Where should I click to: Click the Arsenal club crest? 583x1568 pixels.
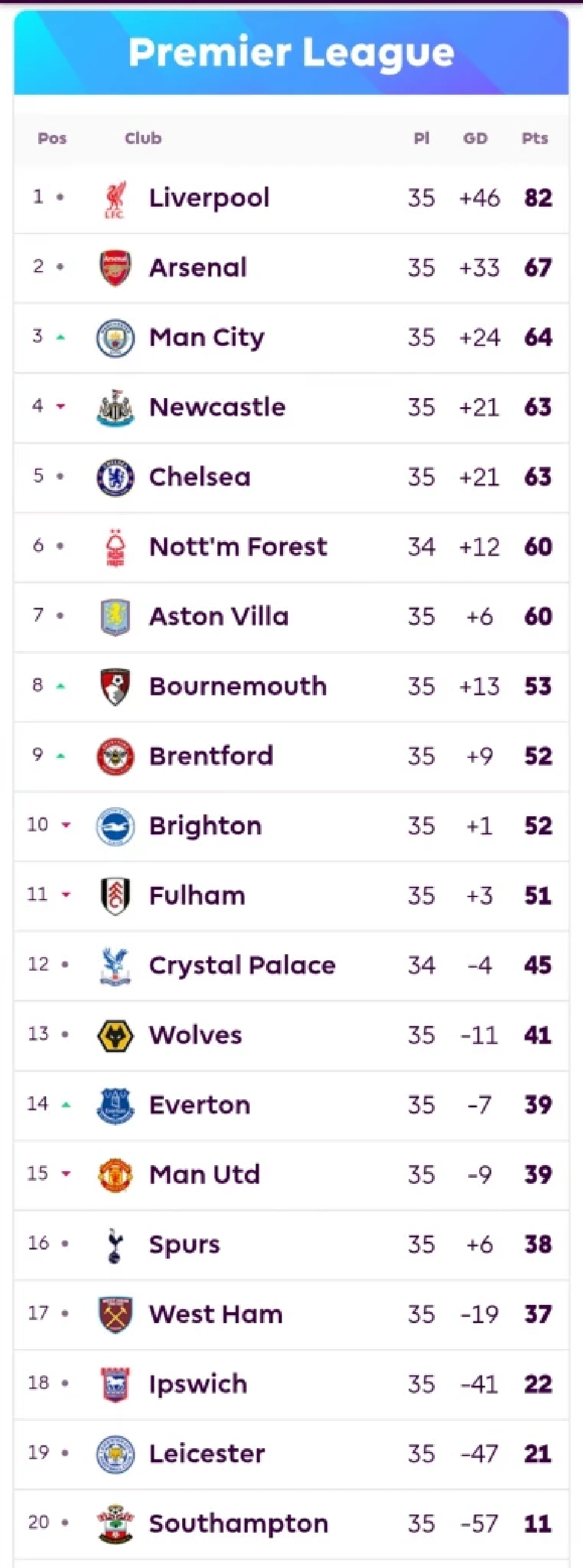point(115,267)
